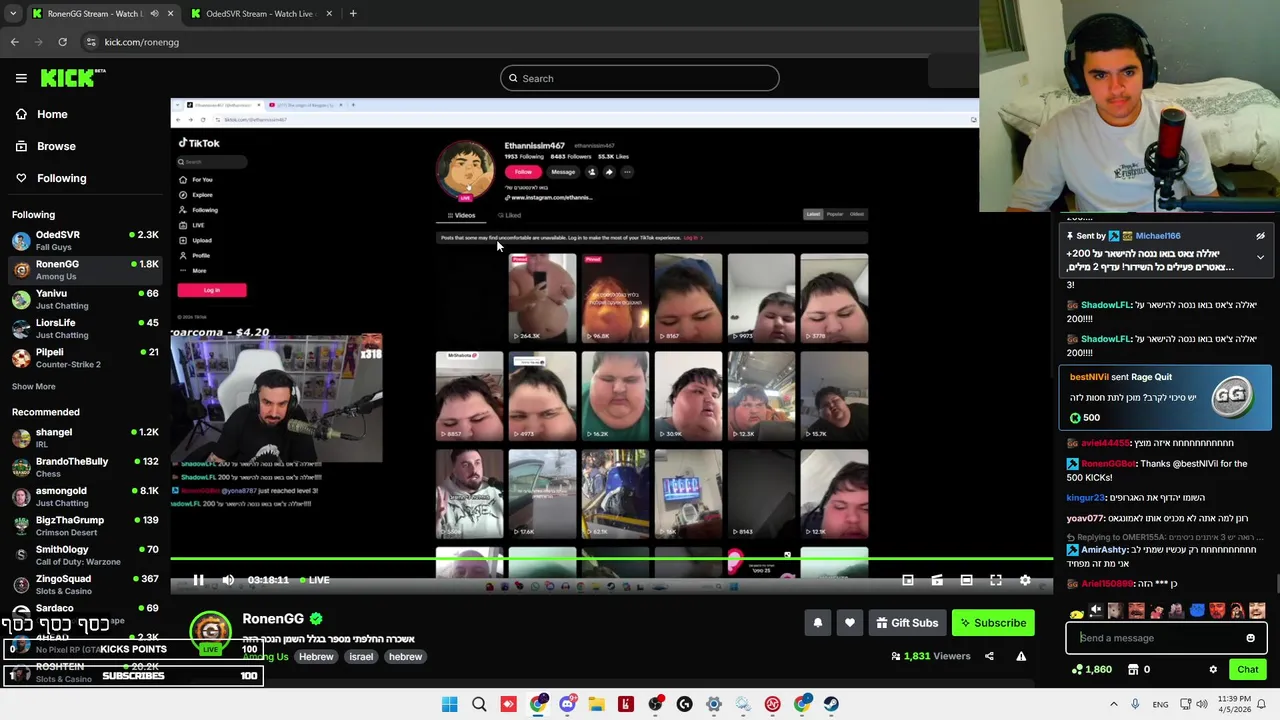This screenshot has height=720, width=1280.
Task: Open the channel points 1,860 balance
Action: 1090,670
